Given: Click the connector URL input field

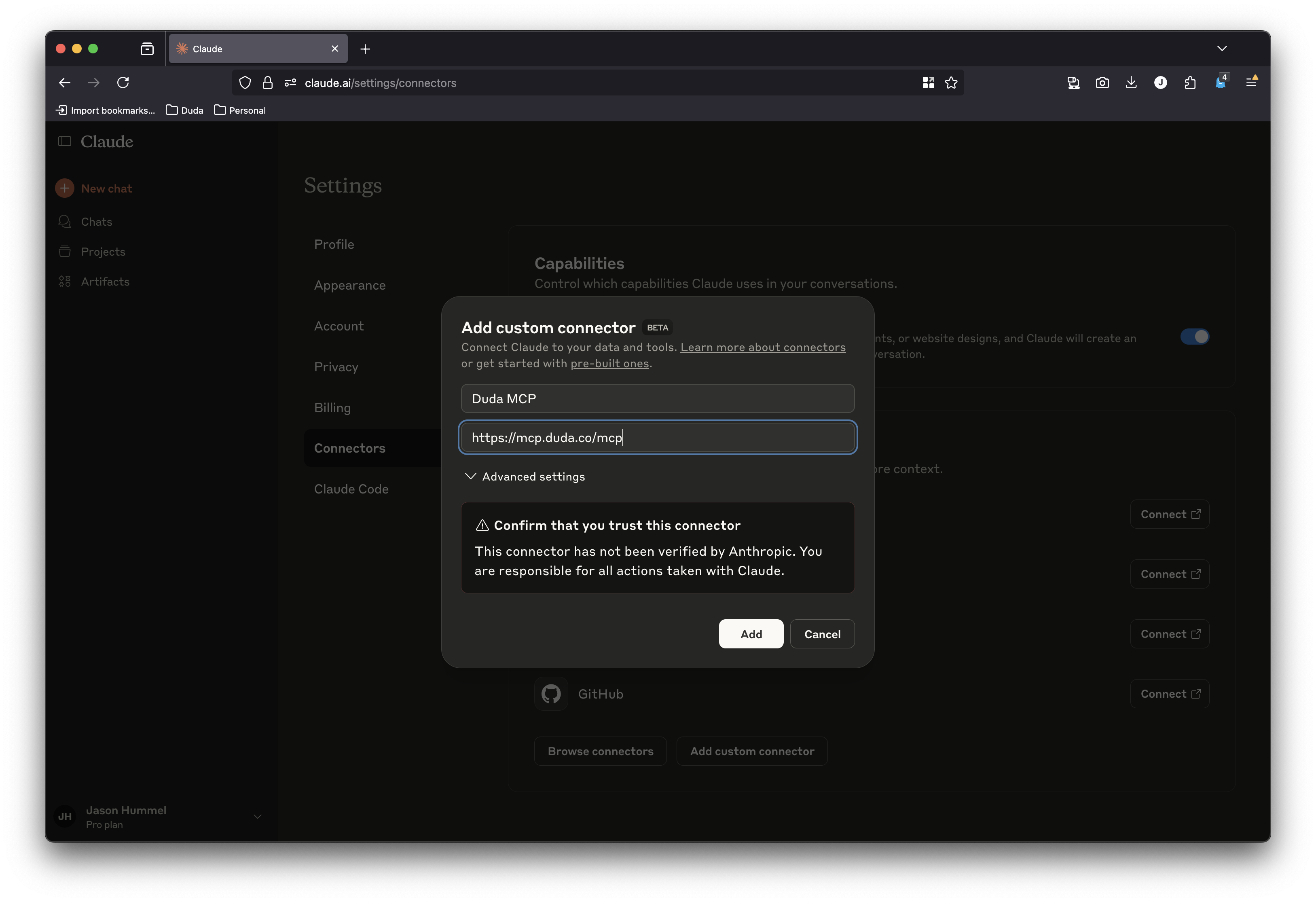Looking at the screenshot, I should (x=658, y=437).
